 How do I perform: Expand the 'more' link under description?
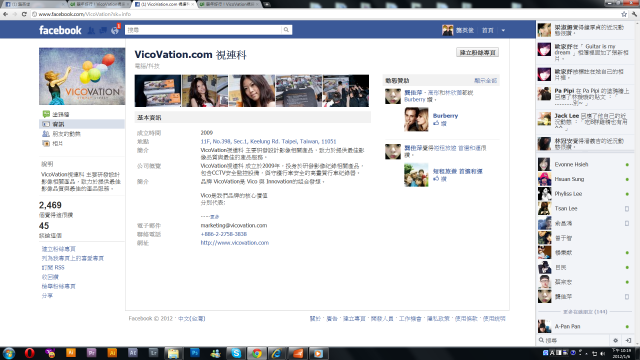point(215,217)
